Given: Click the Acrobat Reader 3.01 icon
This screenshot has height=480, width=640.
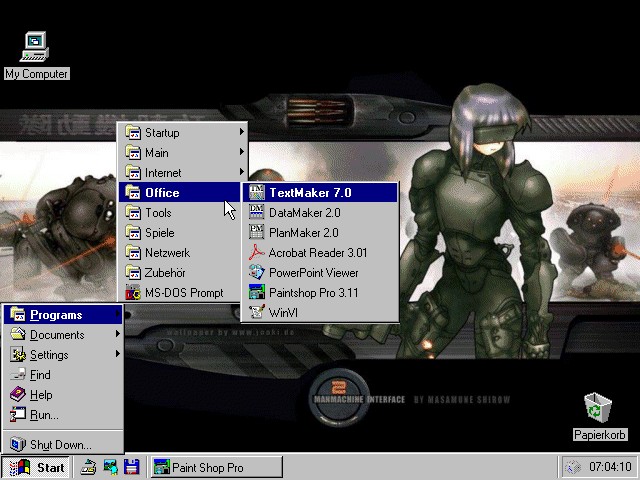Looking at the screenshot, I should point(256,252).
